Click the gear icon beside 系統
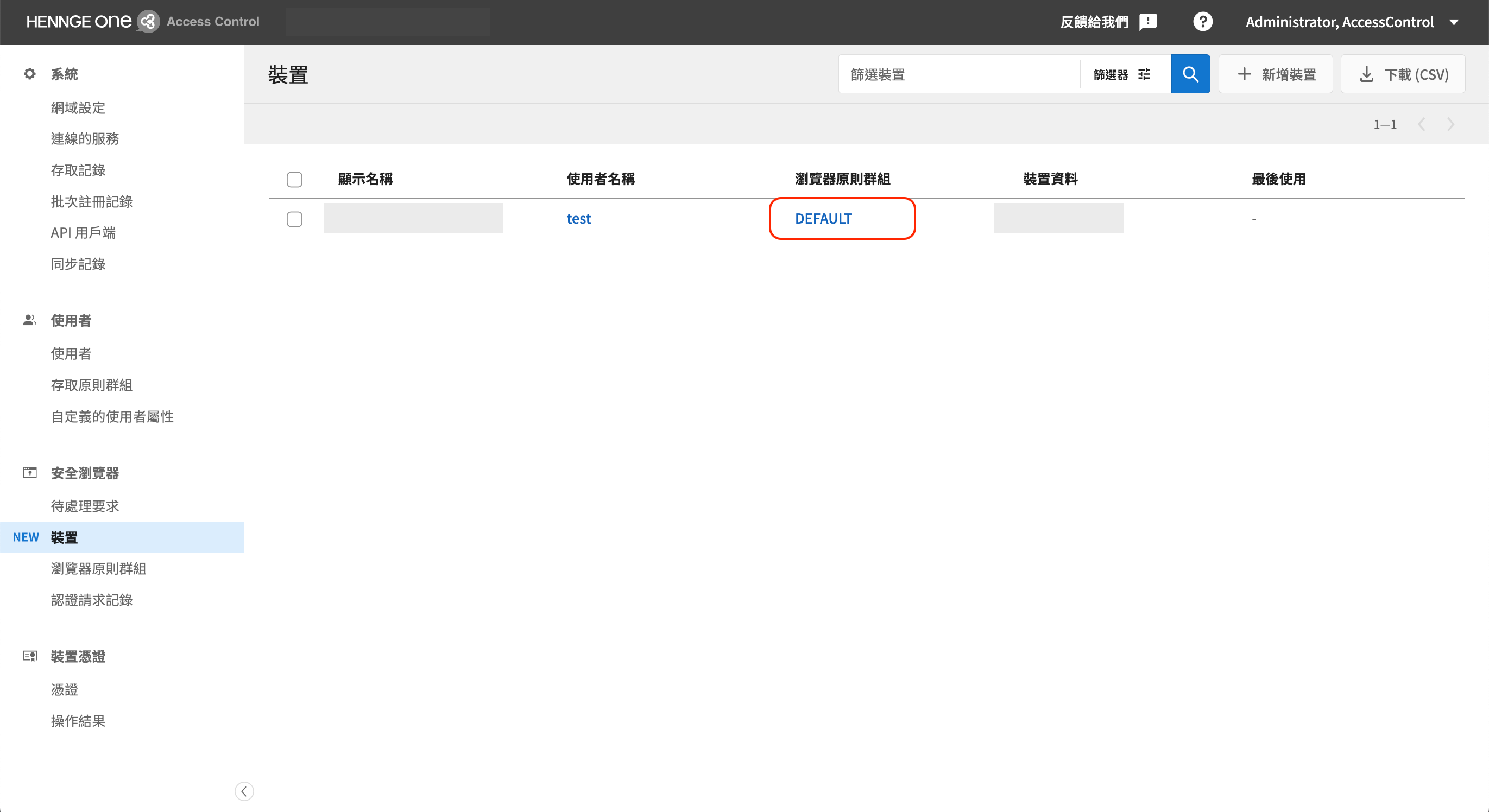Screen dimensions: 1489x812 point(29,74)
